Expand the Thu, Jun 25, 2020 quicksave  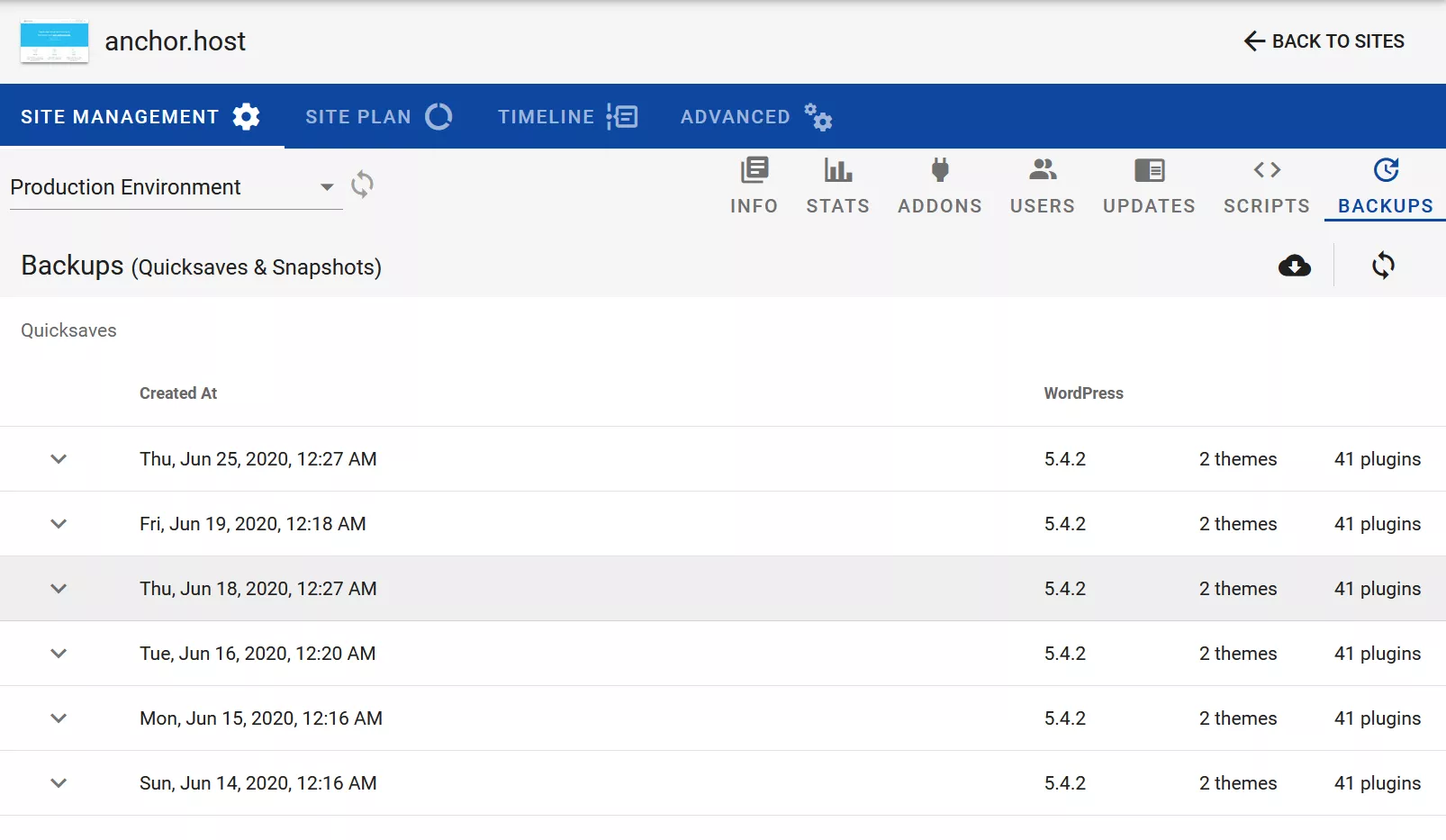click(59, 459)
